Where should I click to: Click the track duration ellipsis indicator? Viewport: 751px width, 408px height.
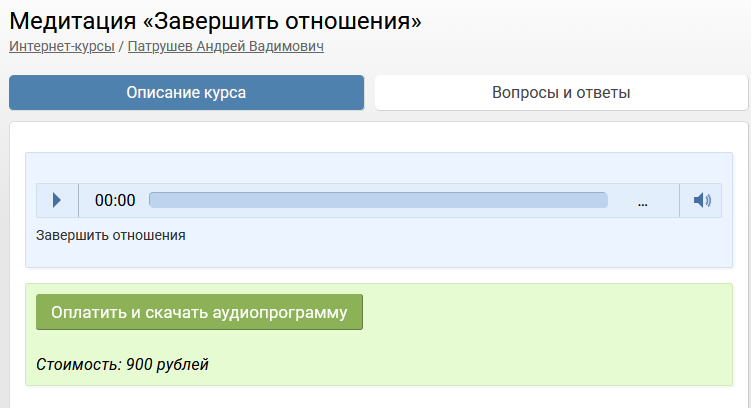click(643, 201)
